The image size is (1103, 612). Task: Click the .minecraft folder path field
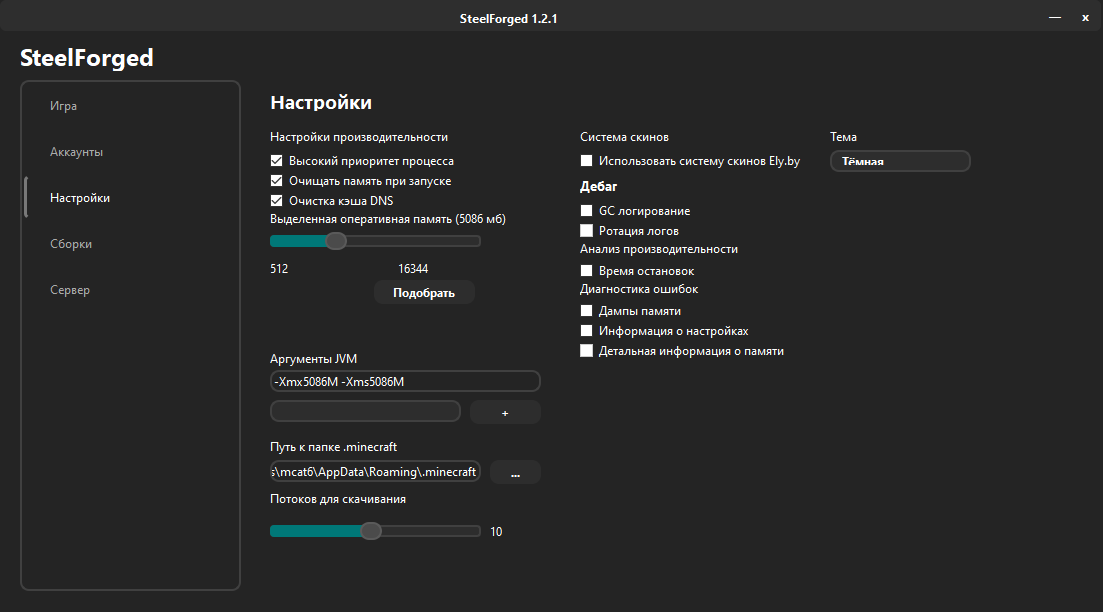tap(375, 471)
